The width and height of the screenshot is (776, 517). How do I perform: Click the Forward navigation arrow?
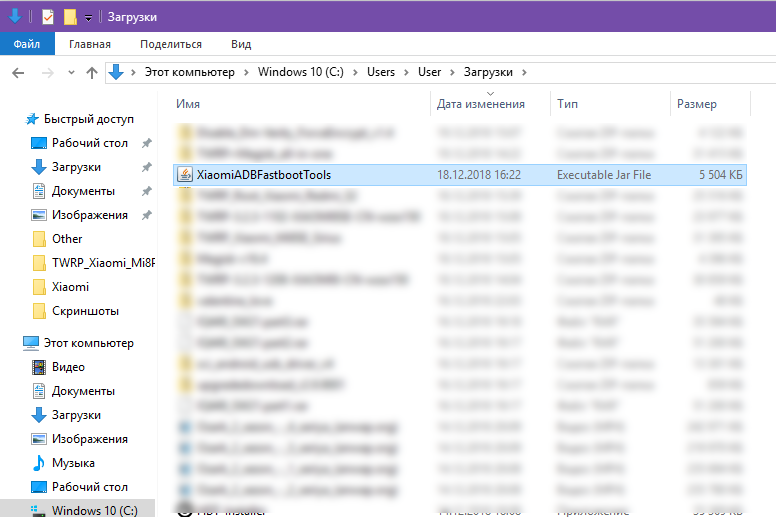point(46,73)
